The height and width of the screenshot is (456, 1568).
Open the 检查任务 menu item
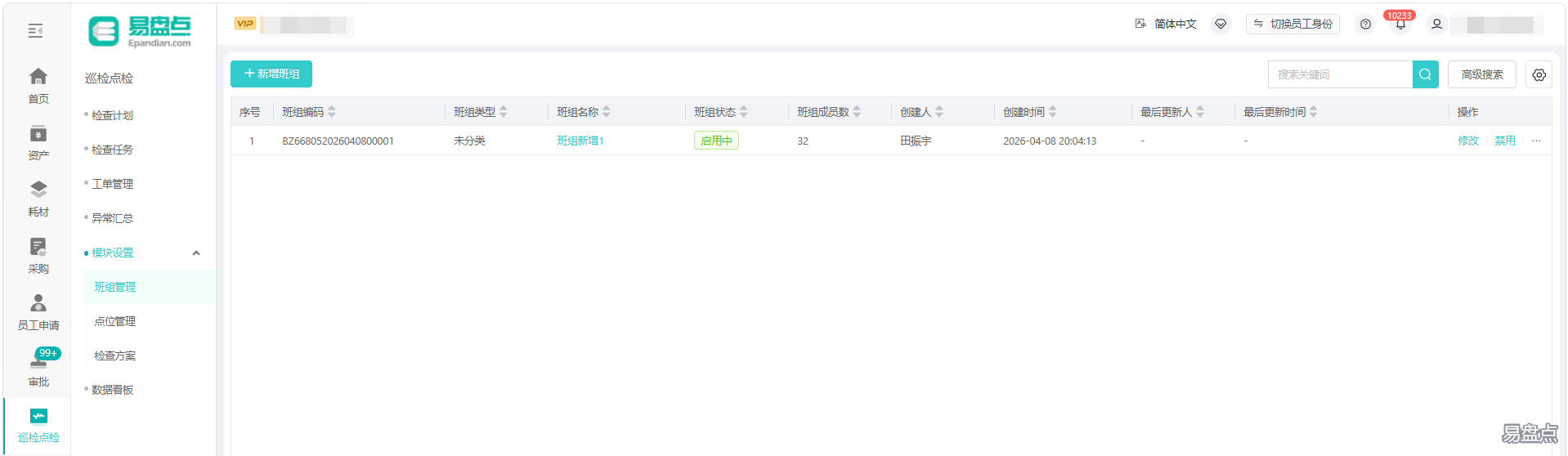[112, 150]
